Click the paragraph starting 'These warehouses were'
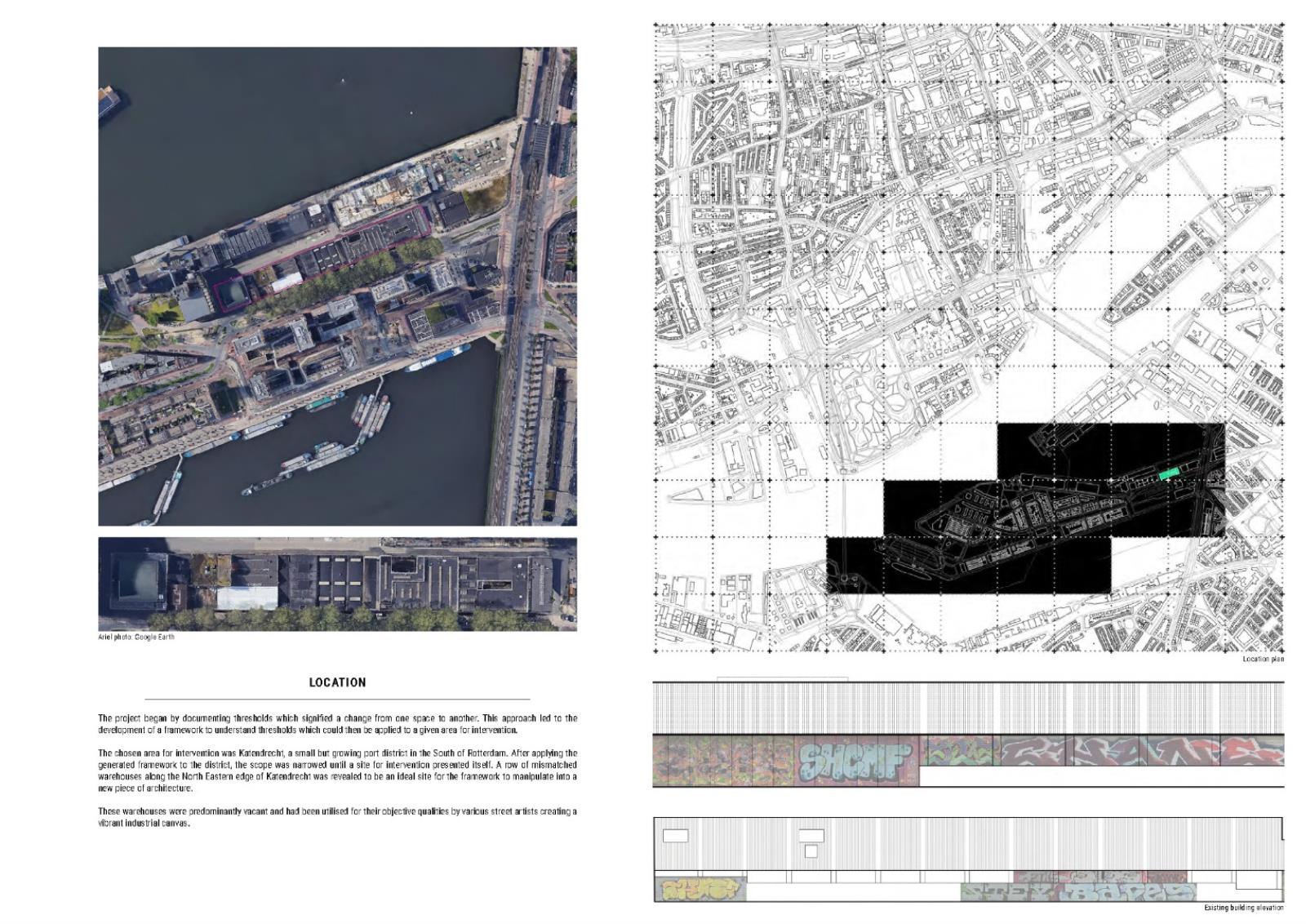Viewport: 1306px width, 924px height. coord(337,817)
